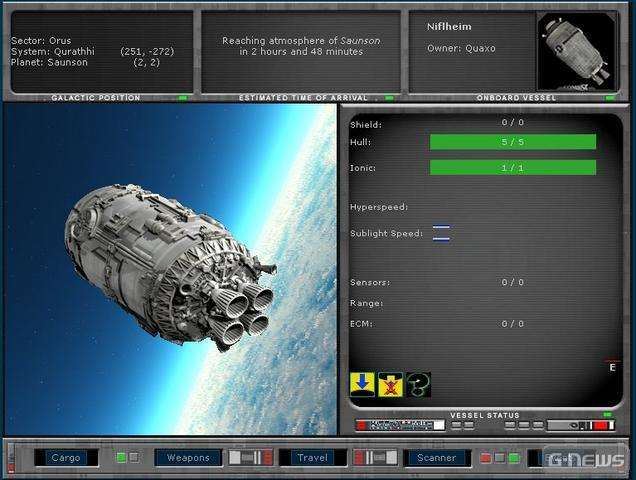Click the gray middle light right of Scanner
Image resolution: width=636 pixels, height=480 pixels.
pyautogui.click(x=500, y=458)
